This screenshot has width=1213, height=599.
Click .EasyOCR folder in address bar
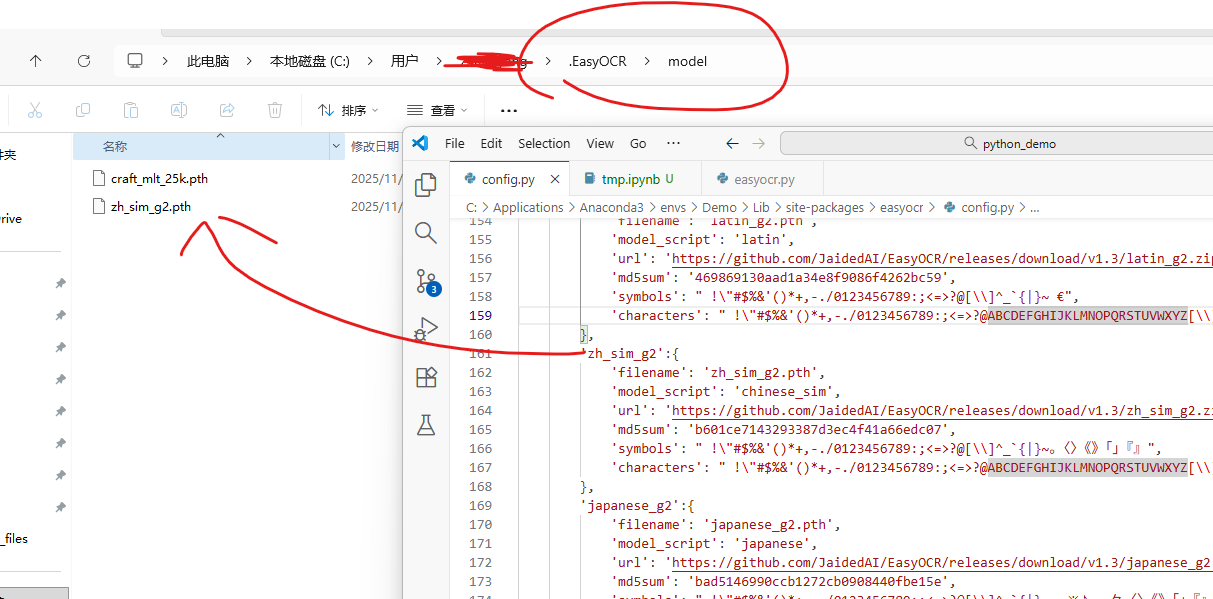click(x=598, y=61)
